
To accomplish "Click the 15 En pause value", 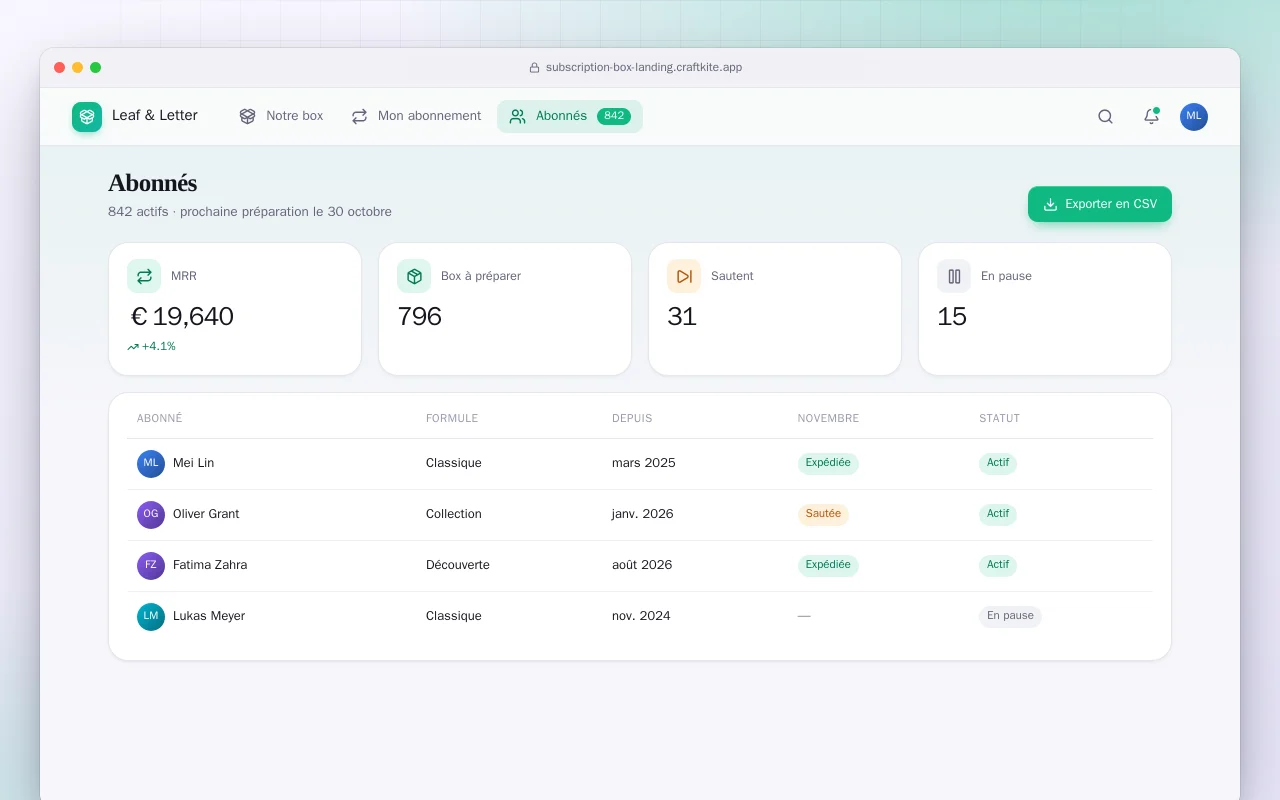I will [x=952, y=317].
